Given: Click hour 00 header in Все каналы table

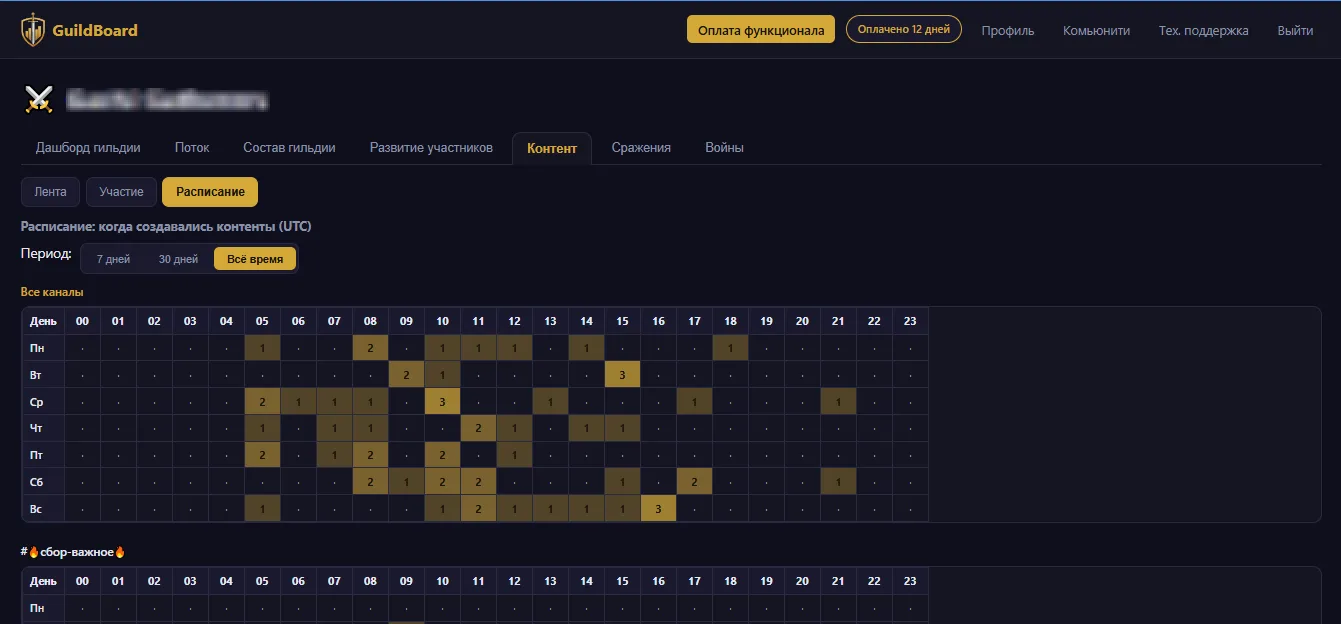Looking at the screenshot, I should click(x=82, y=321).
